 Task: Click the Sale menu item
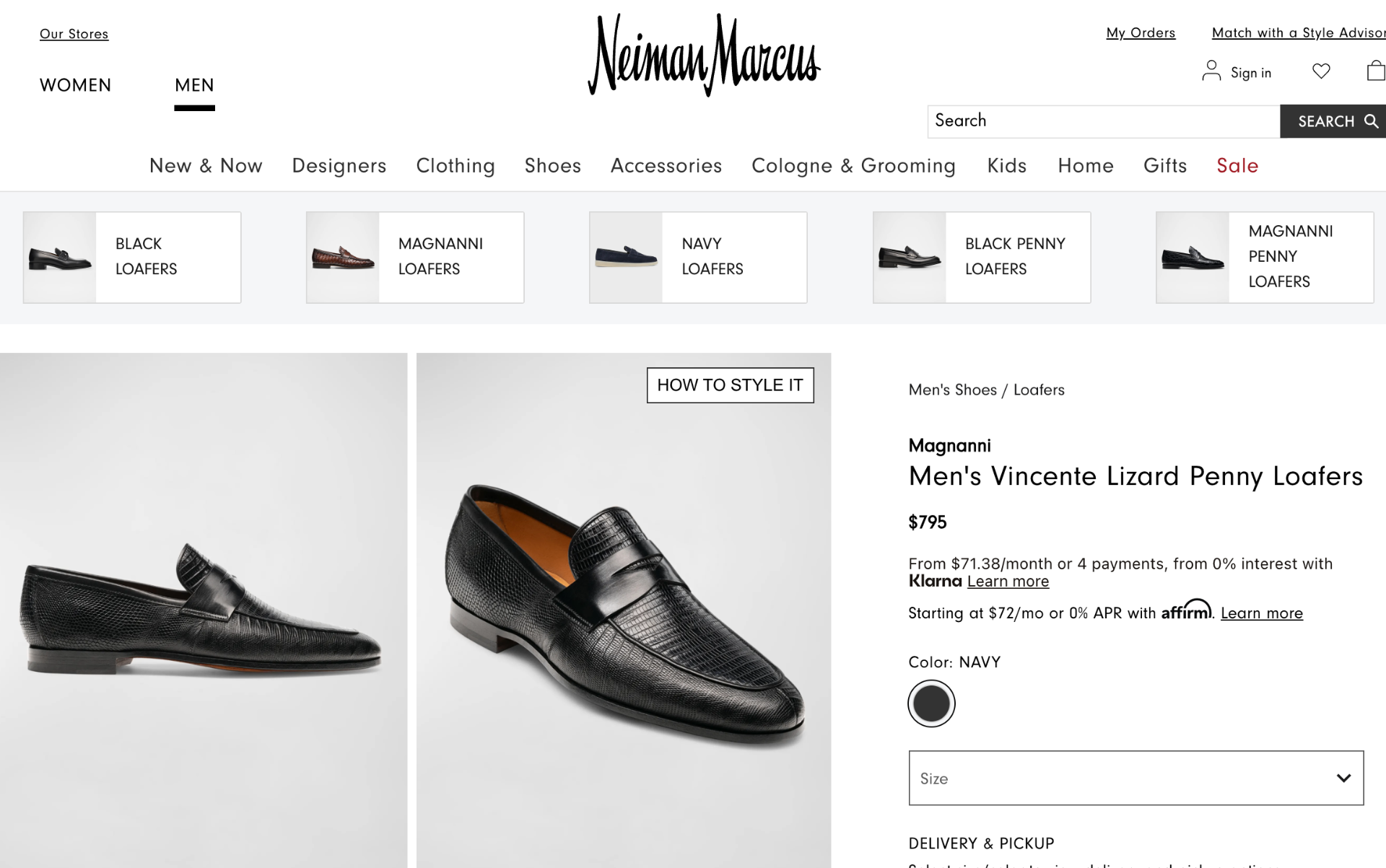click(1237, 166)
